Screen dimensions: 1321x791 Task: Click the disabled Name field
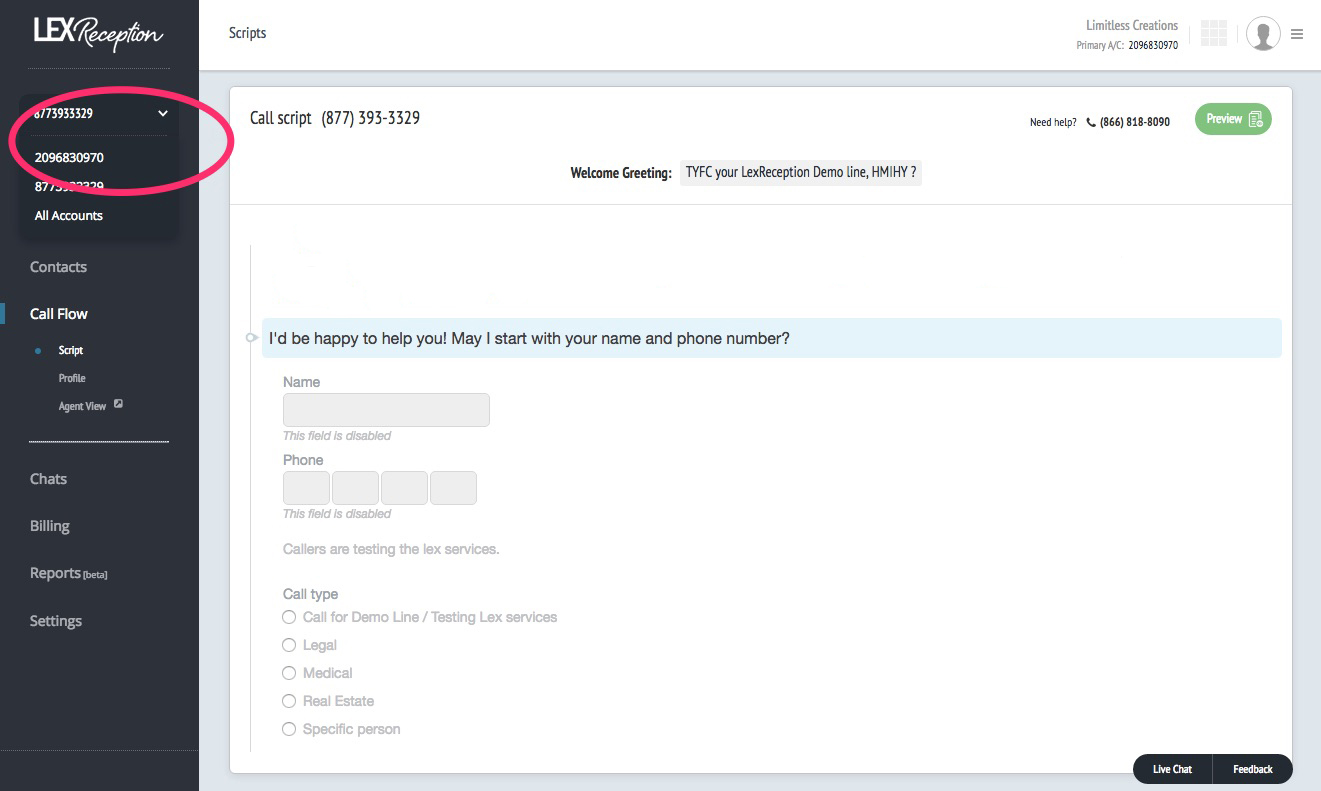tap(386, 410)
